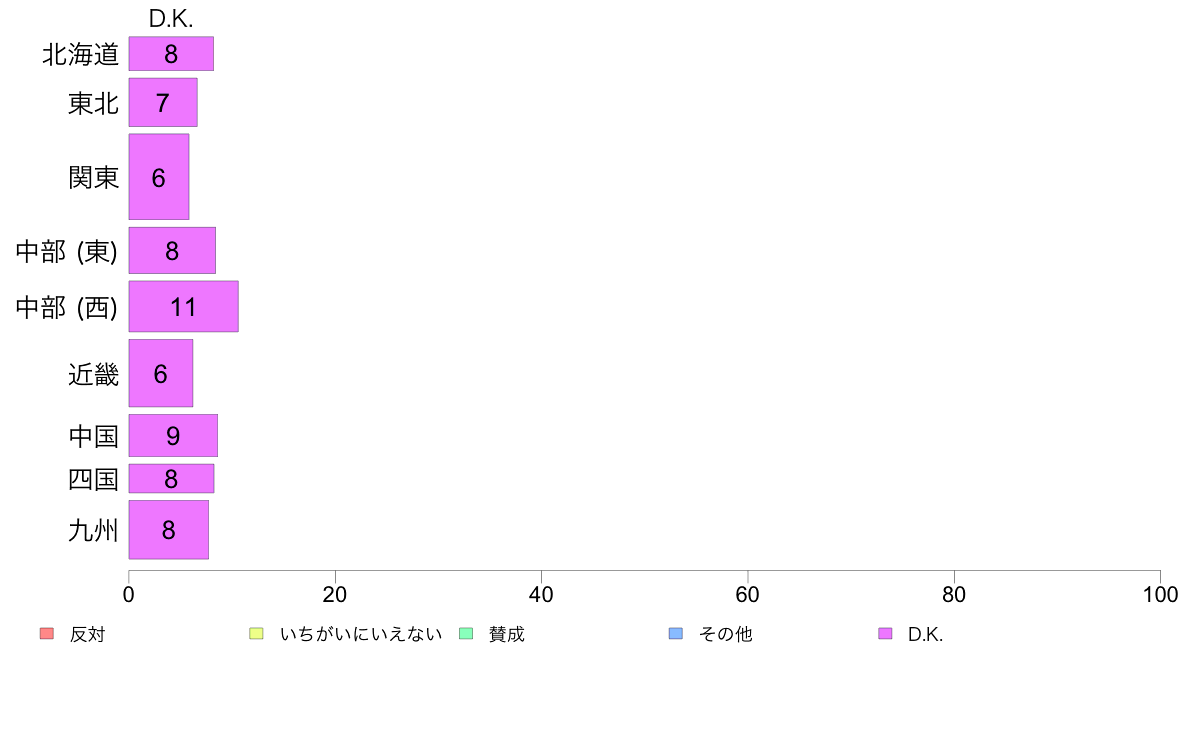This screenshot has height=736, width=1188.
Task: Select the 中部 (西) bar showing 11
Action: pos(183,306)
